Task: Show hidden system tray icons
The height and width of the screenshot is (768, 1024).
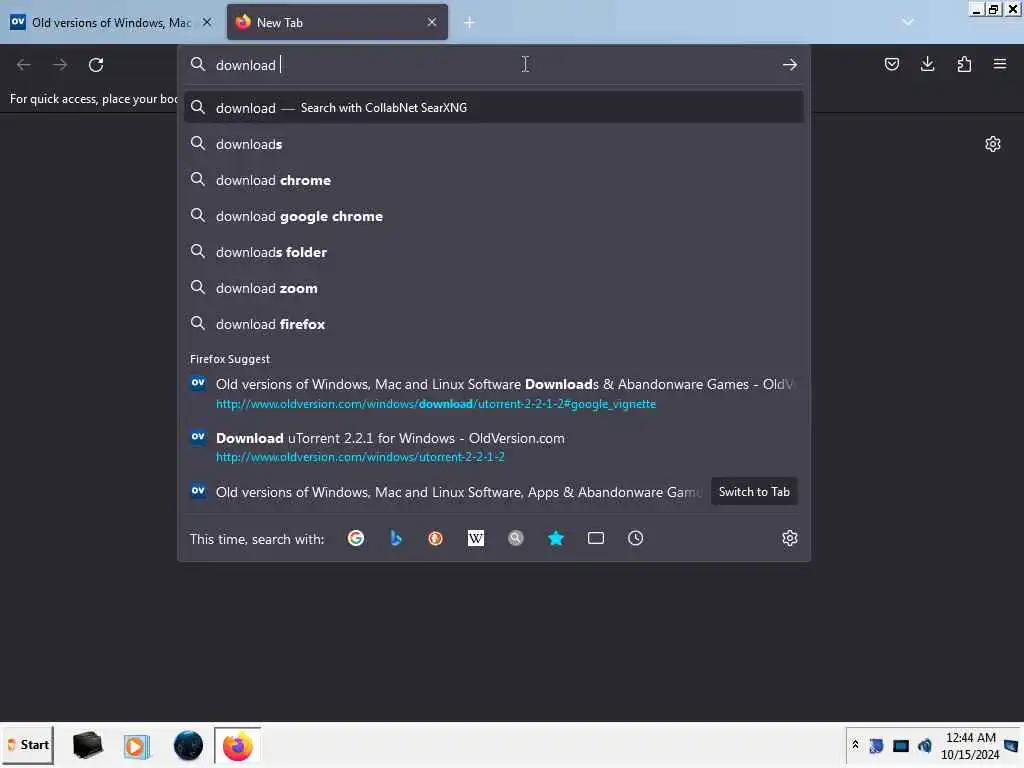Action: point(855,744)
